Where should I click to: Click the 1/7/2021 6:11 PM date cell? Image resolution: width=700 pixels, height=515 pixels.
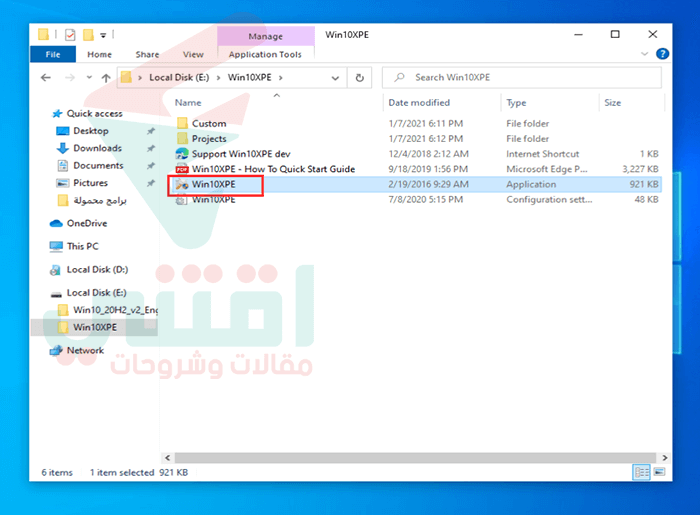click(425, 124)
